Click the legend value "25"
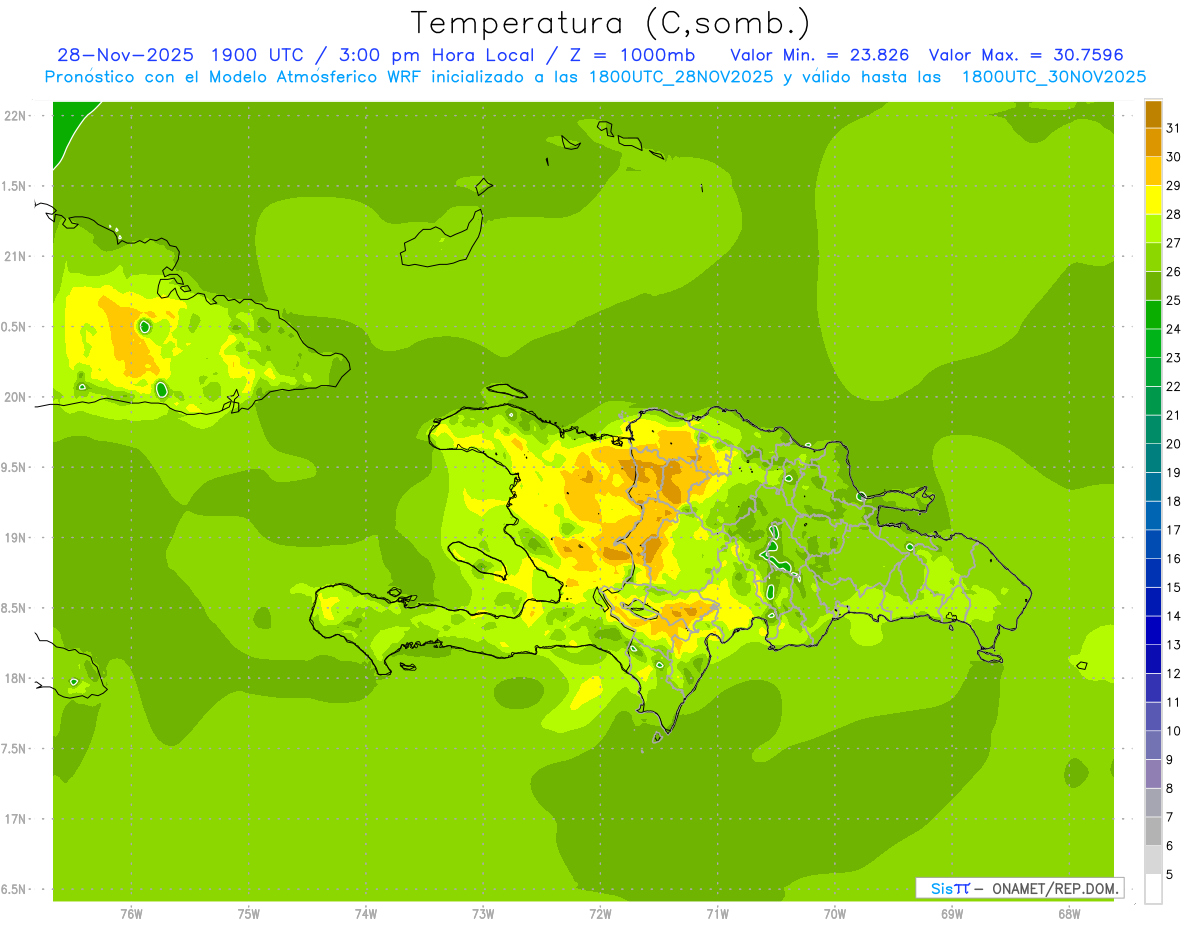 (1174, 300)
